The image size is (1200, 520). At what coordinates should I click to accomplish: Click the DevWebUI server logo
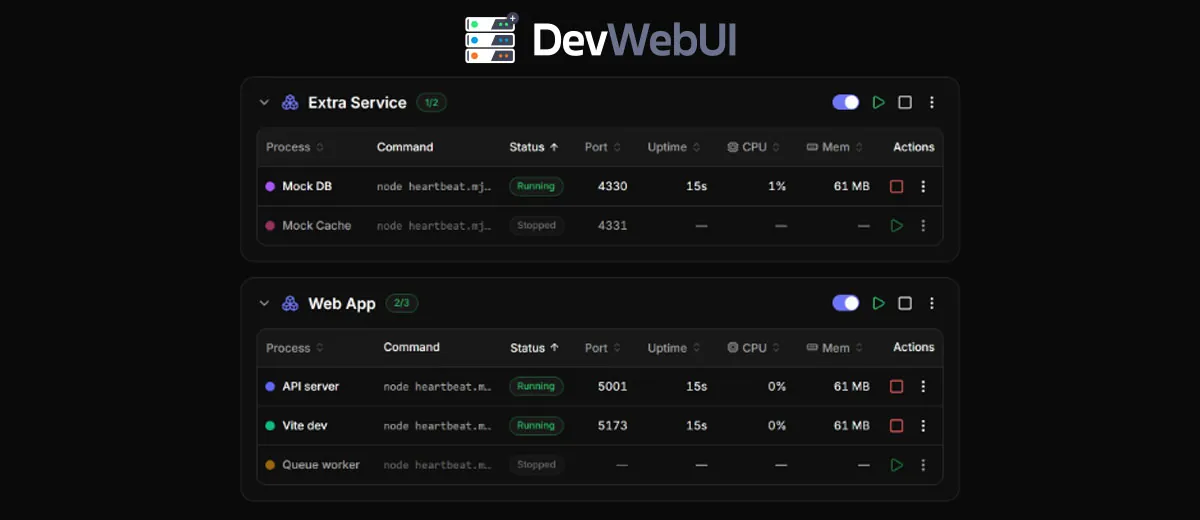coord(491,40)
